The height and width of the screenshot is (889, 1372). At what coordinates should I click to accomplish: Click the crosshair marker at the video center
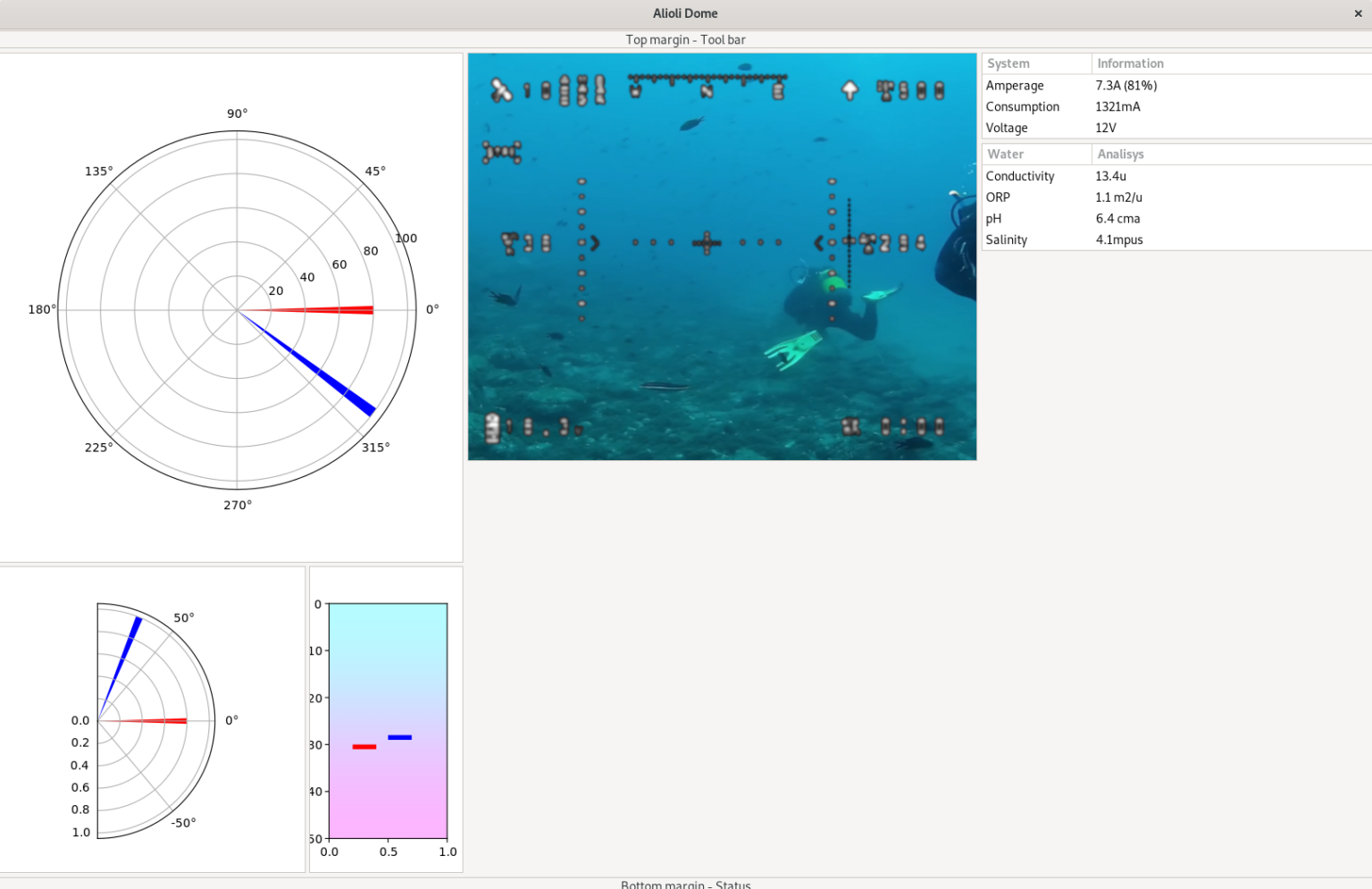pyautogui.click(x=706, y=242)
